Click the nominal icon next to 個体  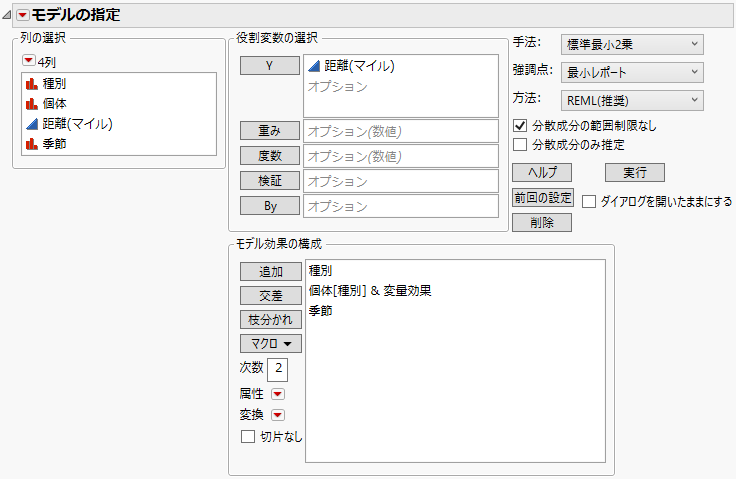pyautogui.click(x=32, y=103)
